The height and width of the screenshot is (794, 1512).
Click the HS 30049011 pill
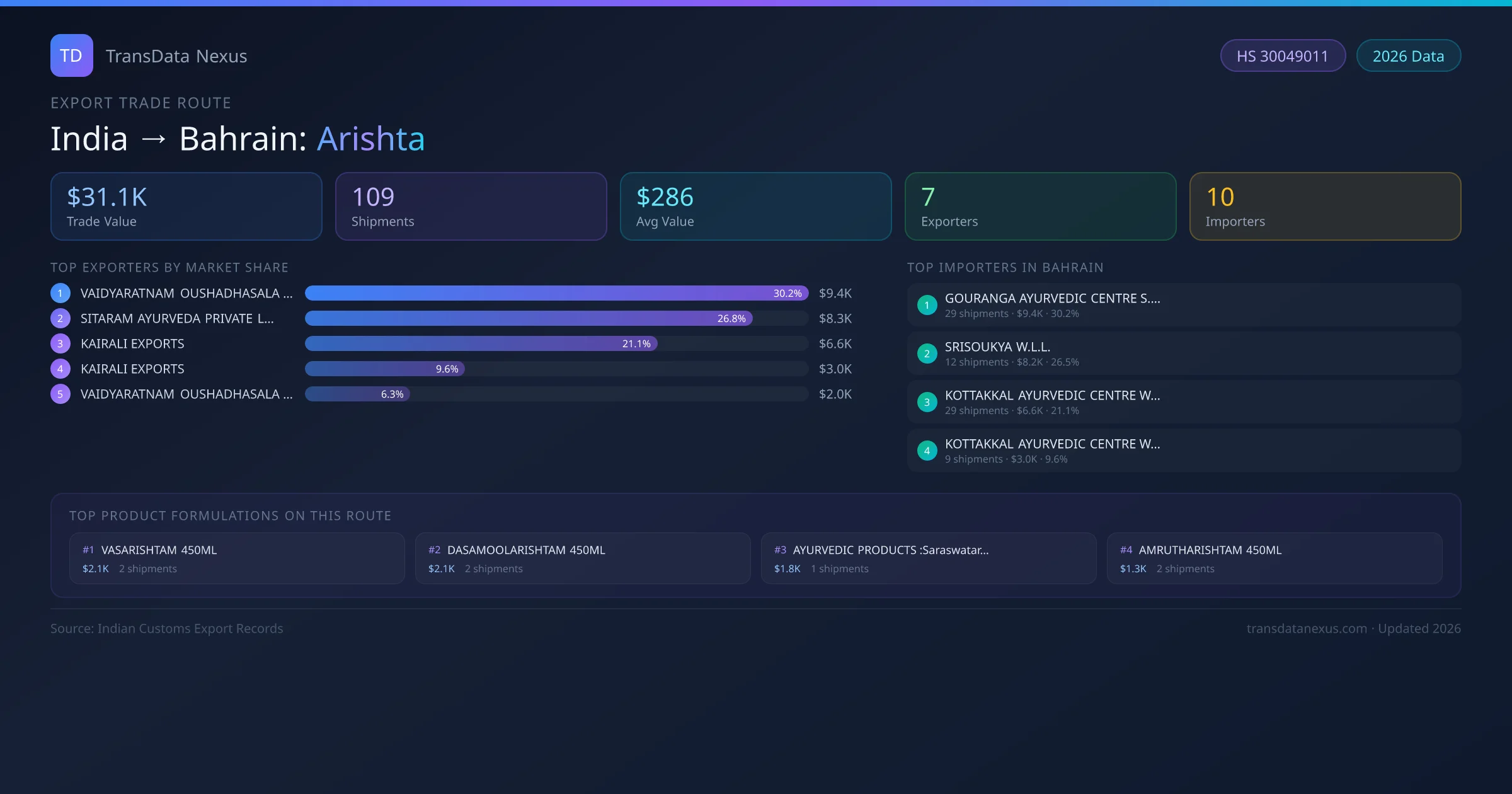(1282, 56)
